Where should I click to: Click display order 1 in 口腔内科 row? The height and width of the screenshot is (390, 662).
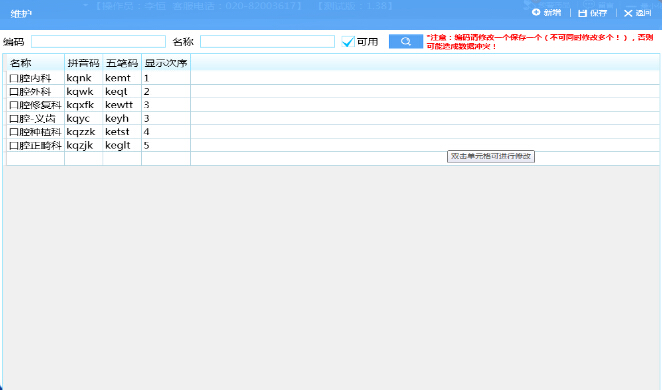pyautogui.click(x=166, y=78)
